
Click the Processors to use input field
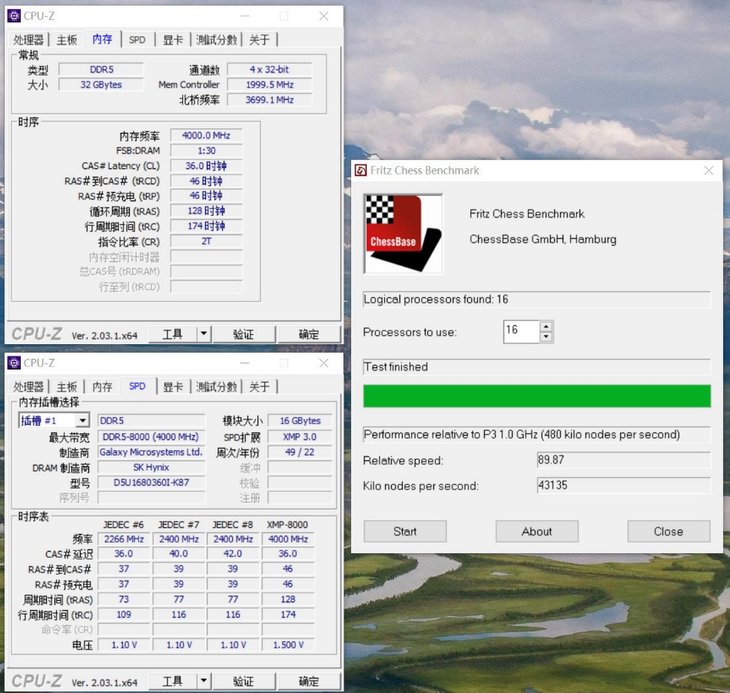(521, 331)
